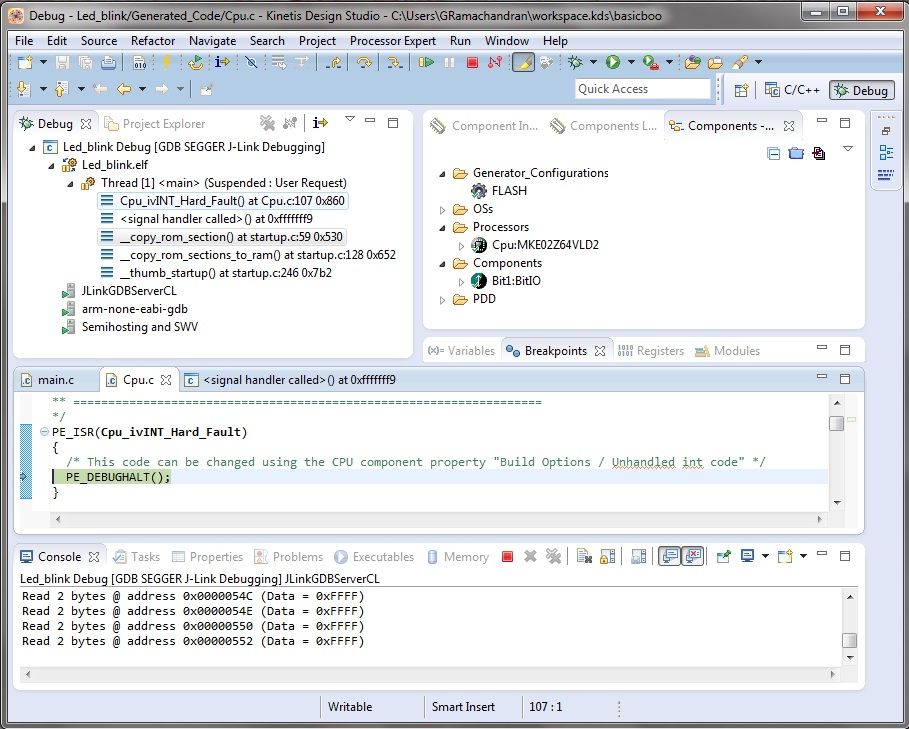The height and width of the screenshot is (729, 909).
Task: Select __thumb_startup() stack frame
Action: point(216,273)
